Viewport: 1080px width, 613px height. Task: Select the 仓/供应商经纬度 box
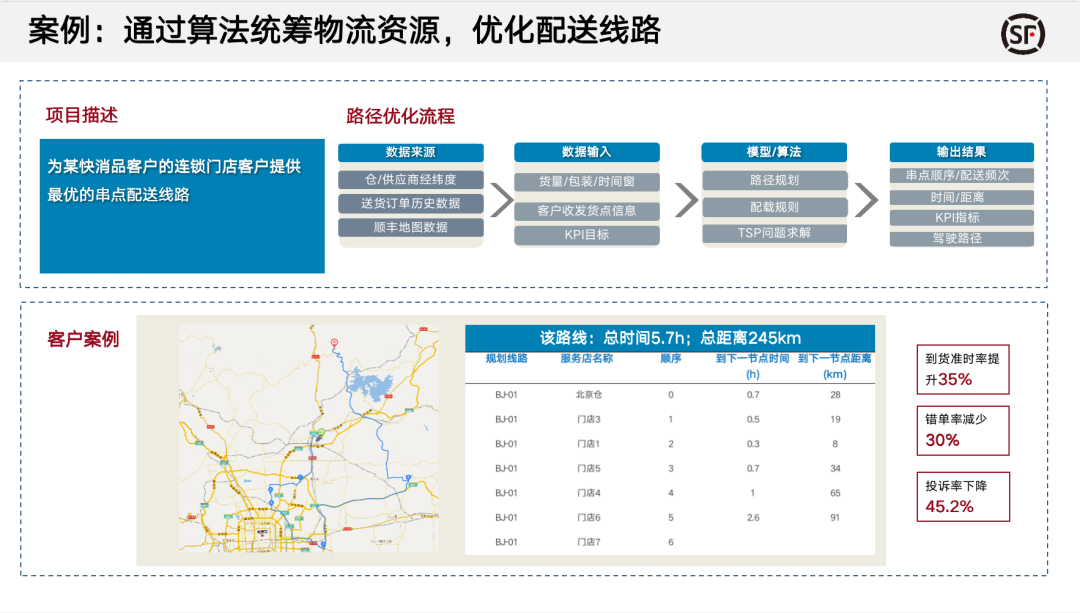411,180
